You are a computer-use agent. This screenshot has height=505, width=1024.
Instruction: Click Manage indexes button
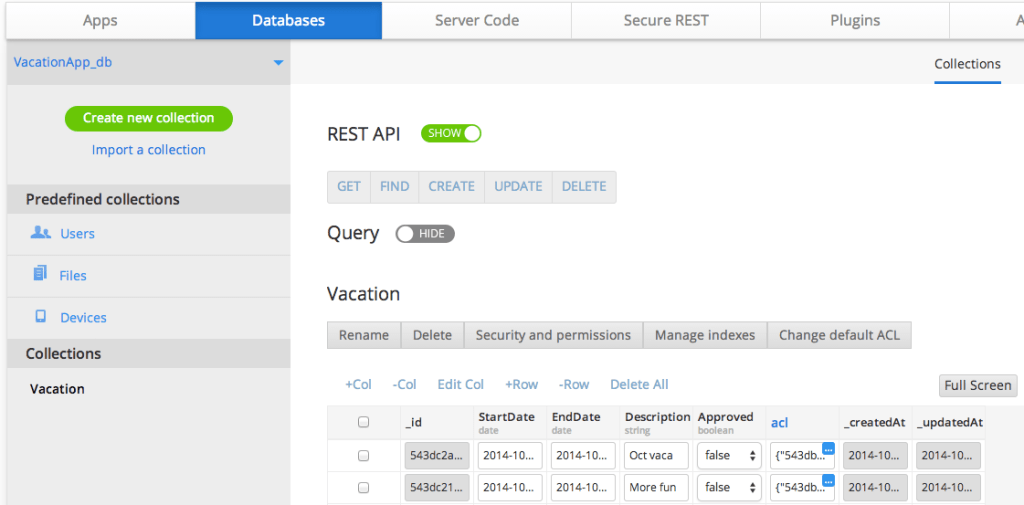[705, 335]
